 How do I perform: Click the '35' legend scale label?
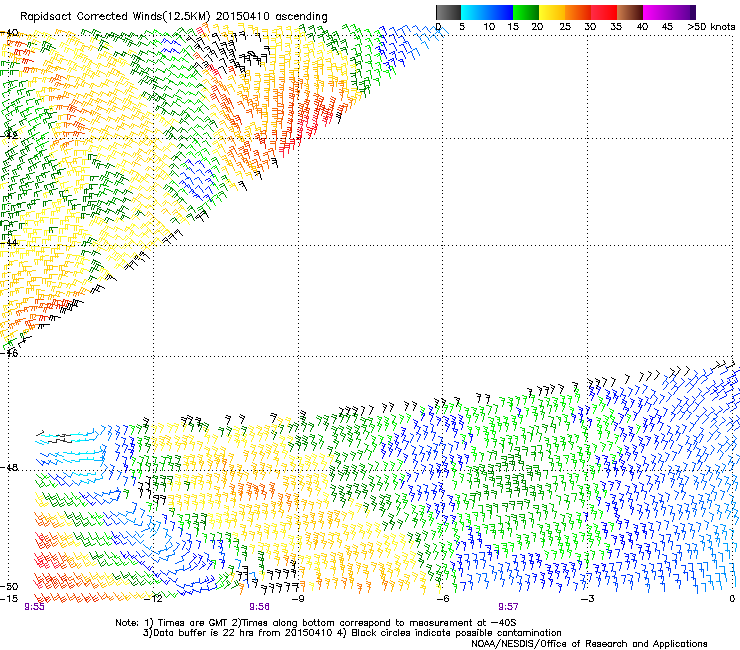pos(616,27)
